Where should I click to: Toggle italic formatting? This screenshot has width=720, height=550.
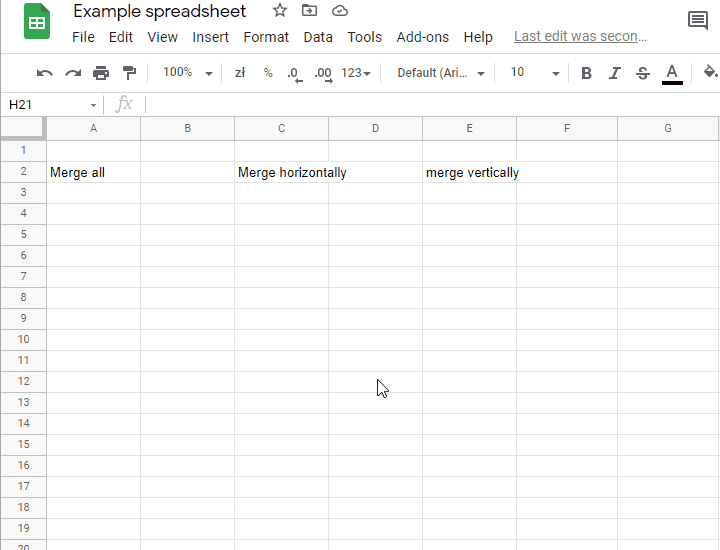pyautogui.click(x=614, y=73)
